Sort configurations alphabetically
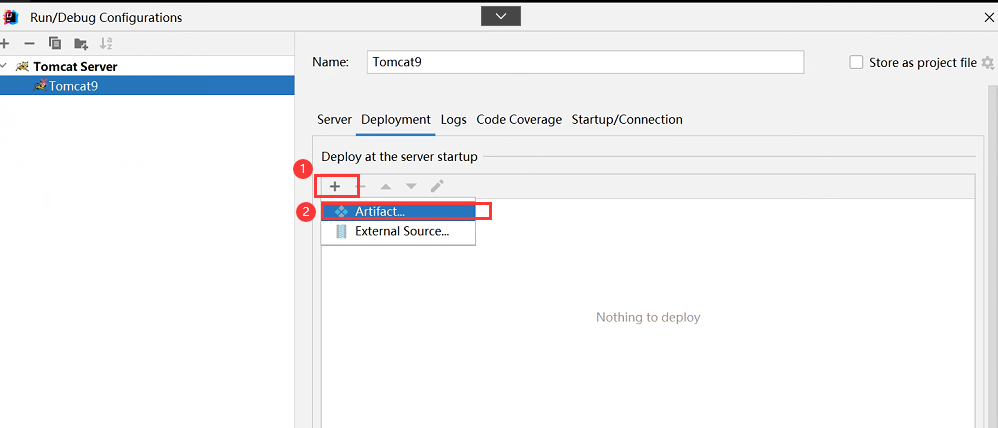The height and width of the screenshot is (428, 998). tap(106, 43)
